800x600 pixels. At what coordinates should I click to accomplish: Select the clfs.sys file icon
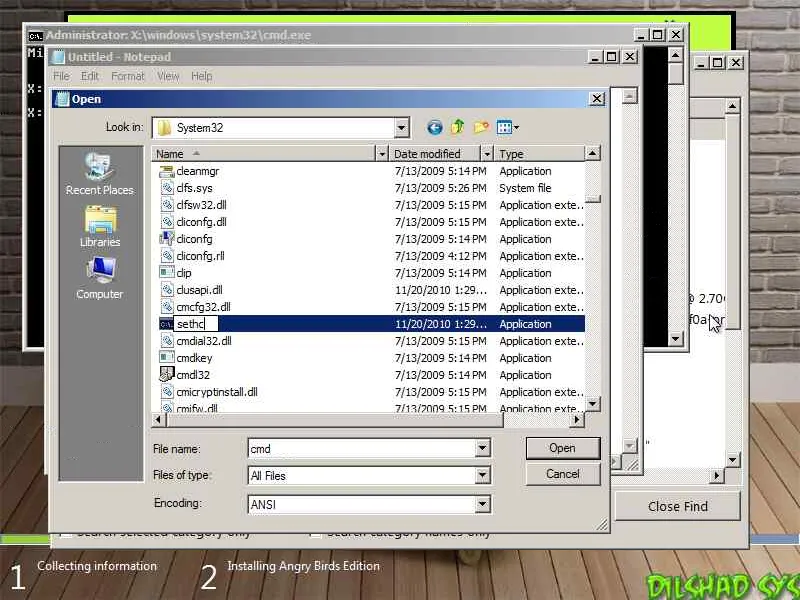tap(167, 188)
